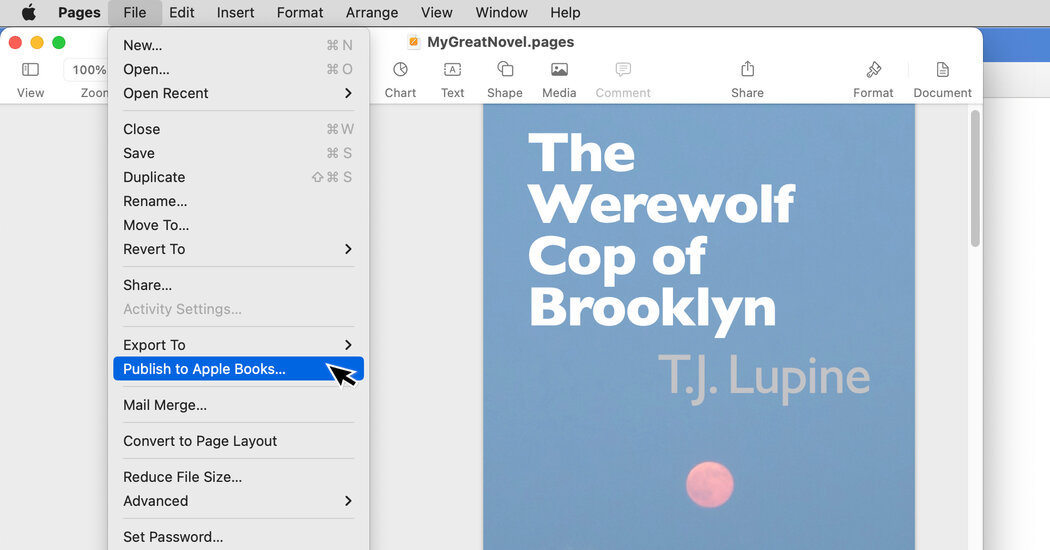Open the Apple menu logo
Screen dimensions: 1050x550
pyautogui.click(x=29, y=13)
